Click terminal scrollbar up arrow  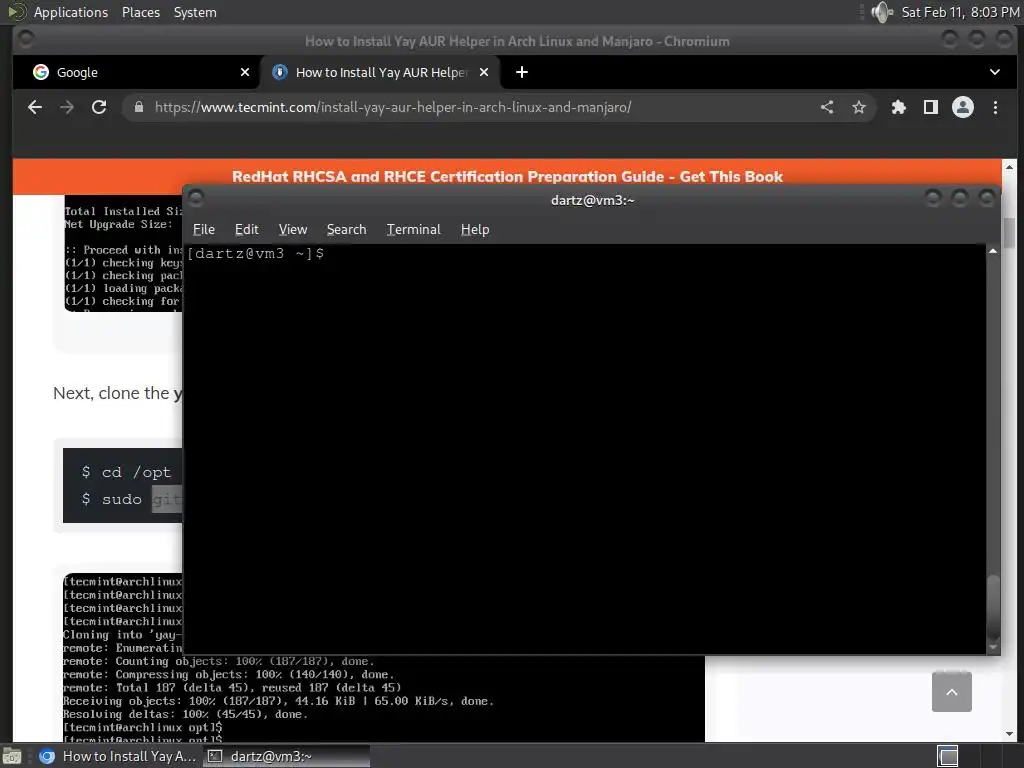coord(993,251)
